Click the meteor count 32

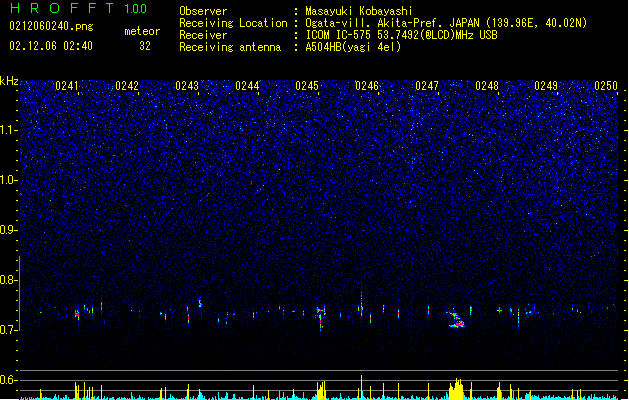click(x=145, y=46)
